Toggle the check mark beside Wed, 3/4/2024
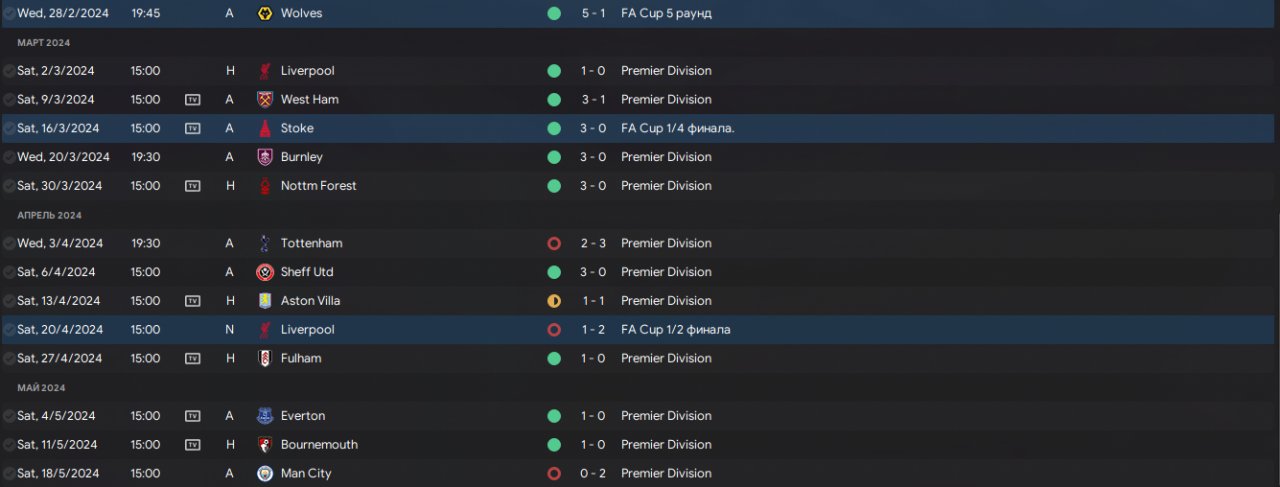Viewport: 1280px width, 487px height. 9,244
